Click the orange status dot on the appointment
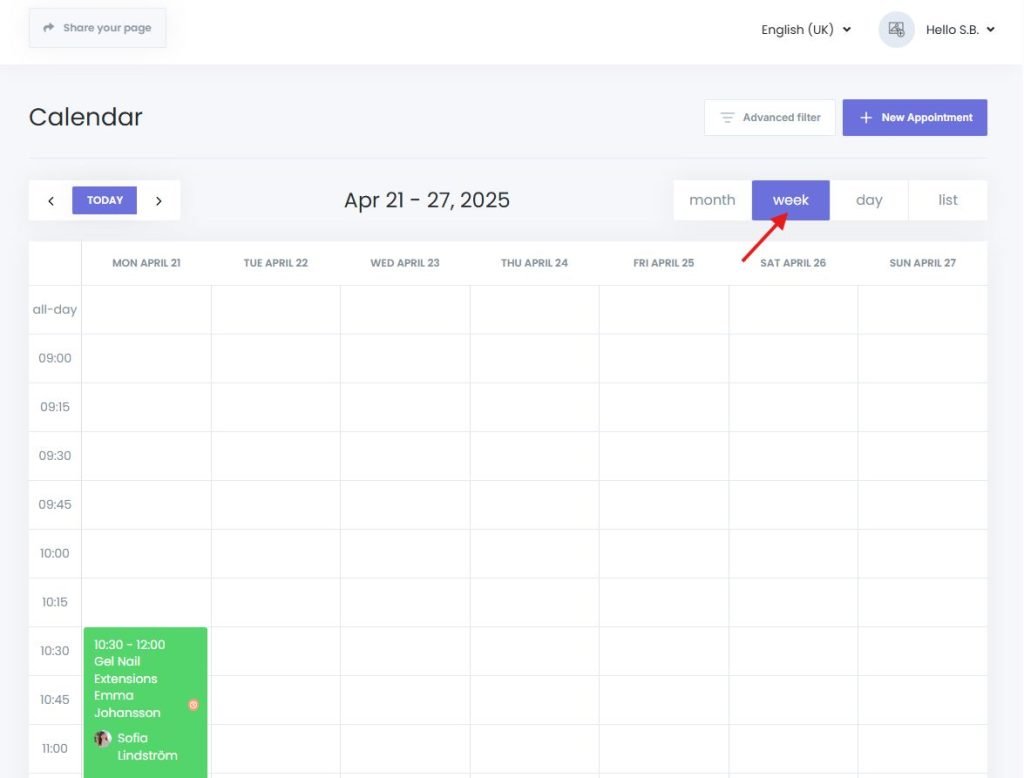The image size is (1024, 778). pyautogui.click(x=193, y=705)
